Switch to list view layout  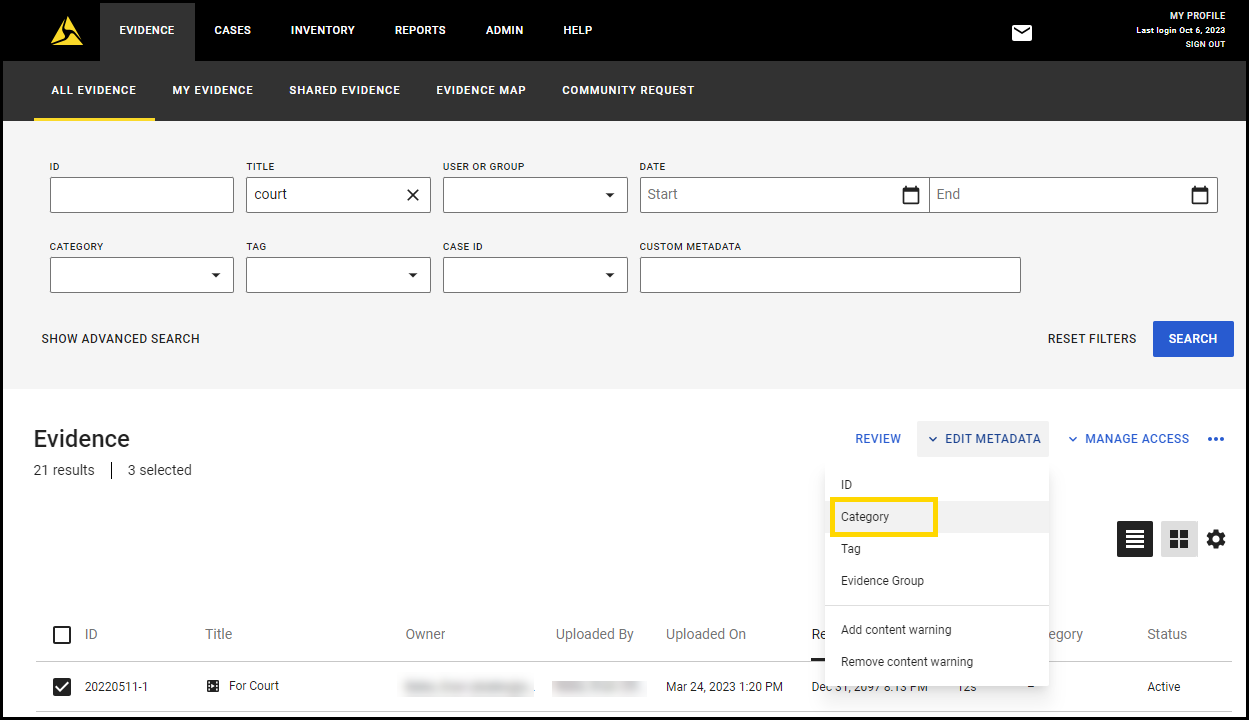coord(1134,539)
